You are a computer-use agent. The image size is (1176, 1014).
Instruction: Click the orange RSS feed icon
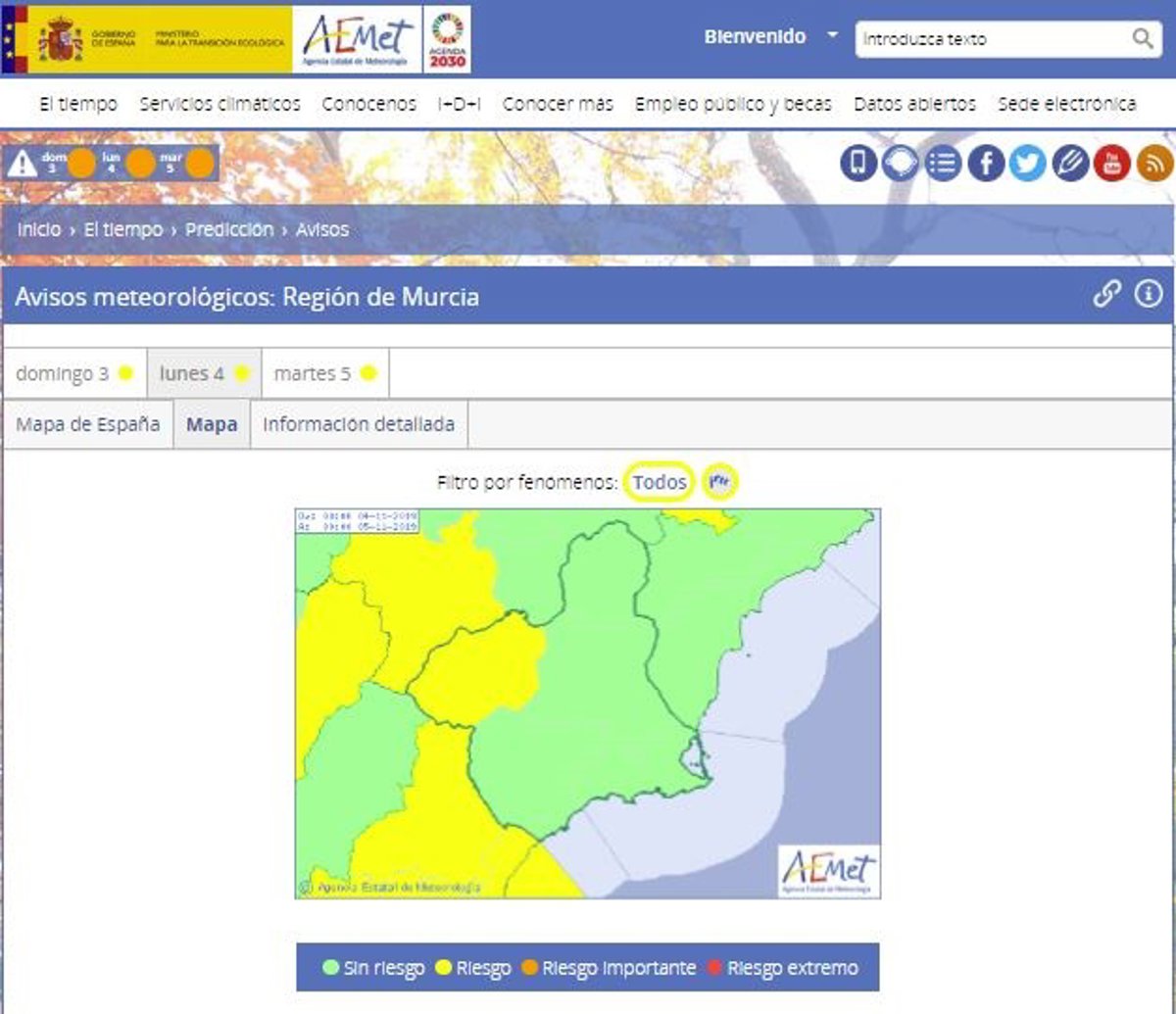[x=1154, y=164]
